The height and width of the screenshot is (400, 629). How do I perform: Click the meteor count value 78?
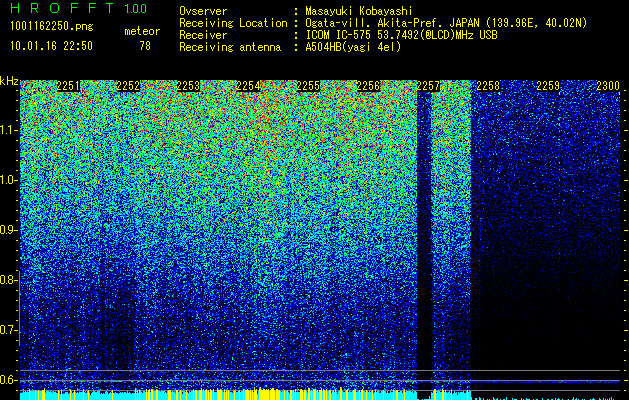point(145,46)
